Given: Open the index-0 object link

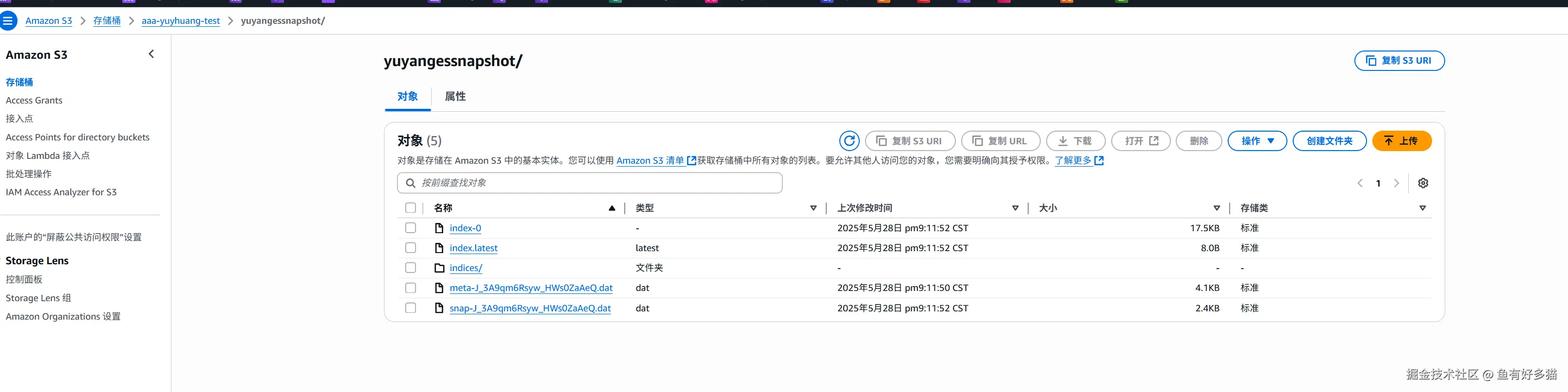Looking at the screenshot, I should (x=465, y=228).
